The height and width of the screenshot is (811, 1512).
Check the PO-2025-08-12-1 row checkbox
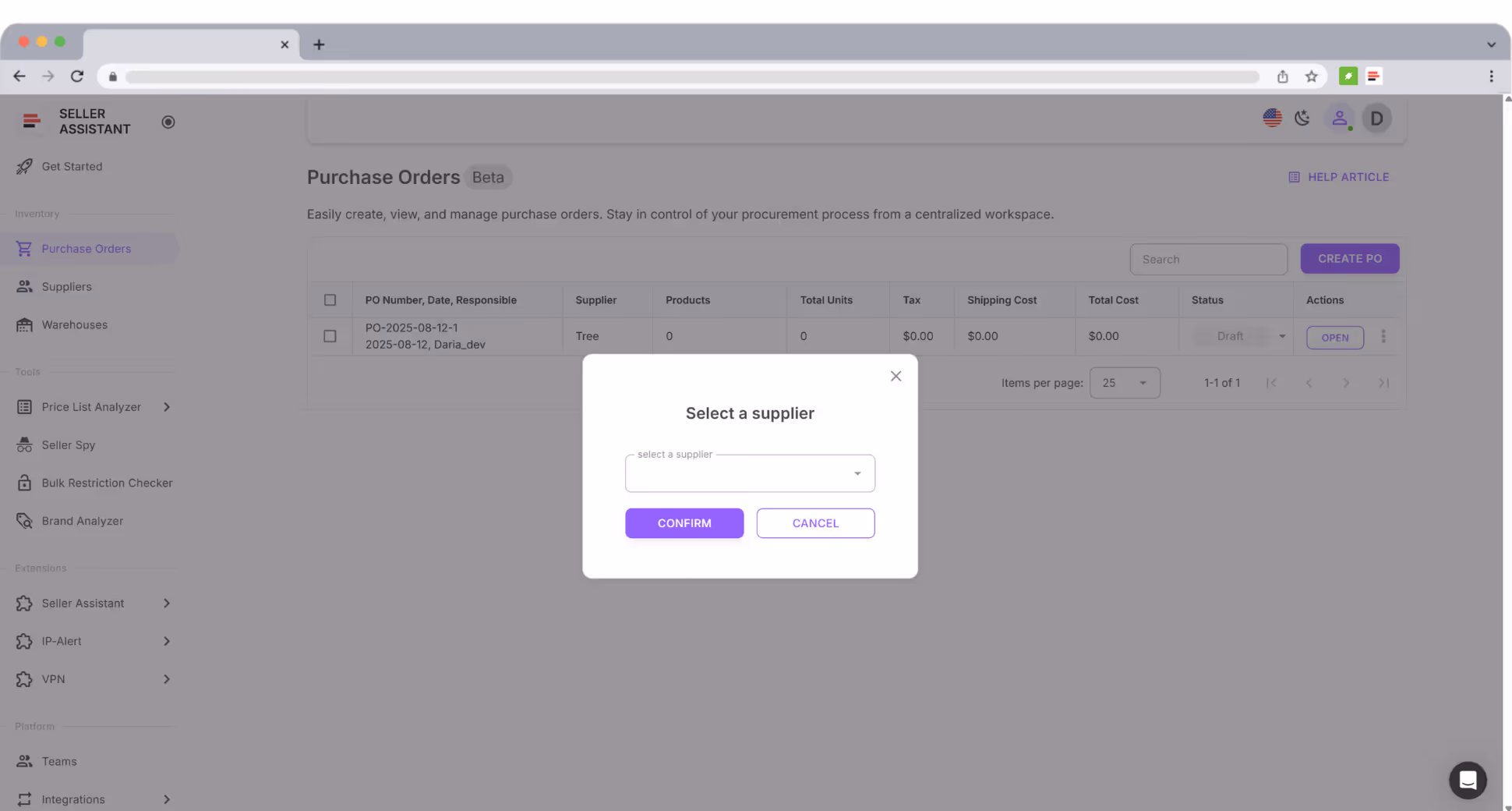[330, 336]
